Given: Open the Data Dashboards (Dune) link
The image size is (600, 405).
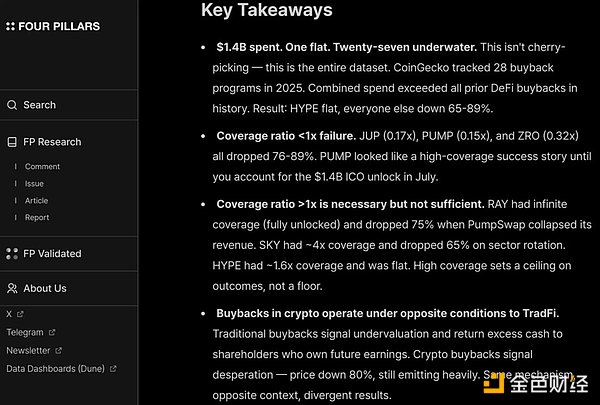Looking at the screenshot, I should [55, 369].
